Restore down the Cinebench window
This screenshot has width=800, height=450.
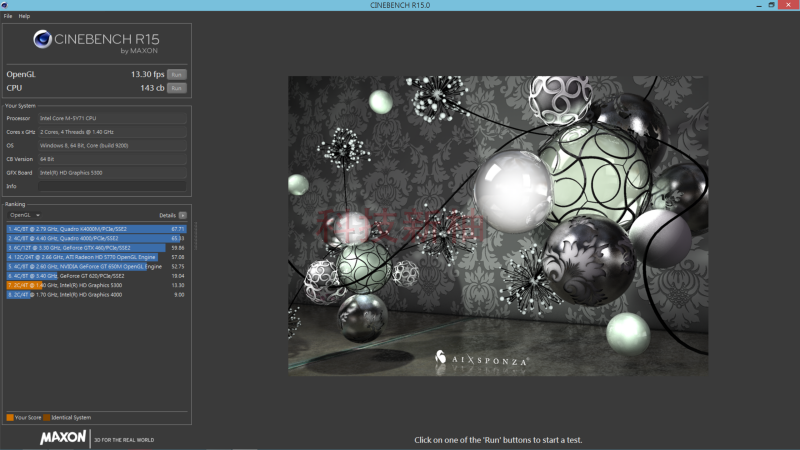[x=771, y=5]
